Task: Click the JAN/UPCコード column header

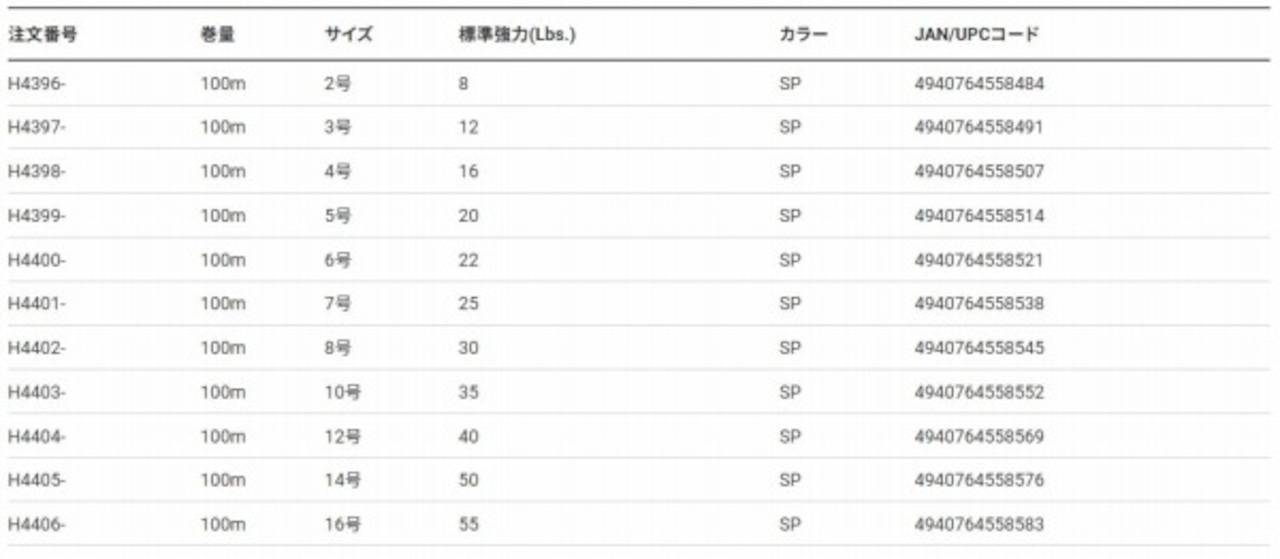Action: pyautogui.click(x=976, y=35)
